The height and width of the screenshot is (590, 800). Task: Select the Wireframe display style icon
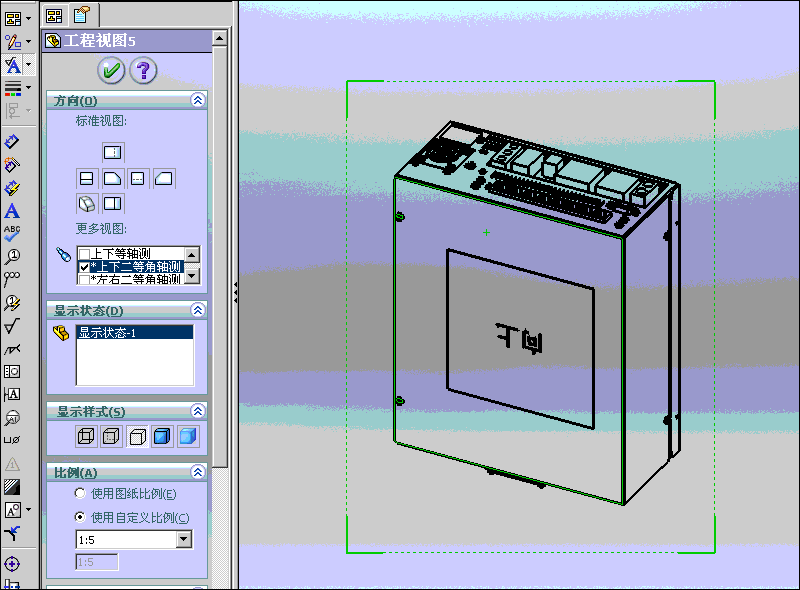(87, 436)
